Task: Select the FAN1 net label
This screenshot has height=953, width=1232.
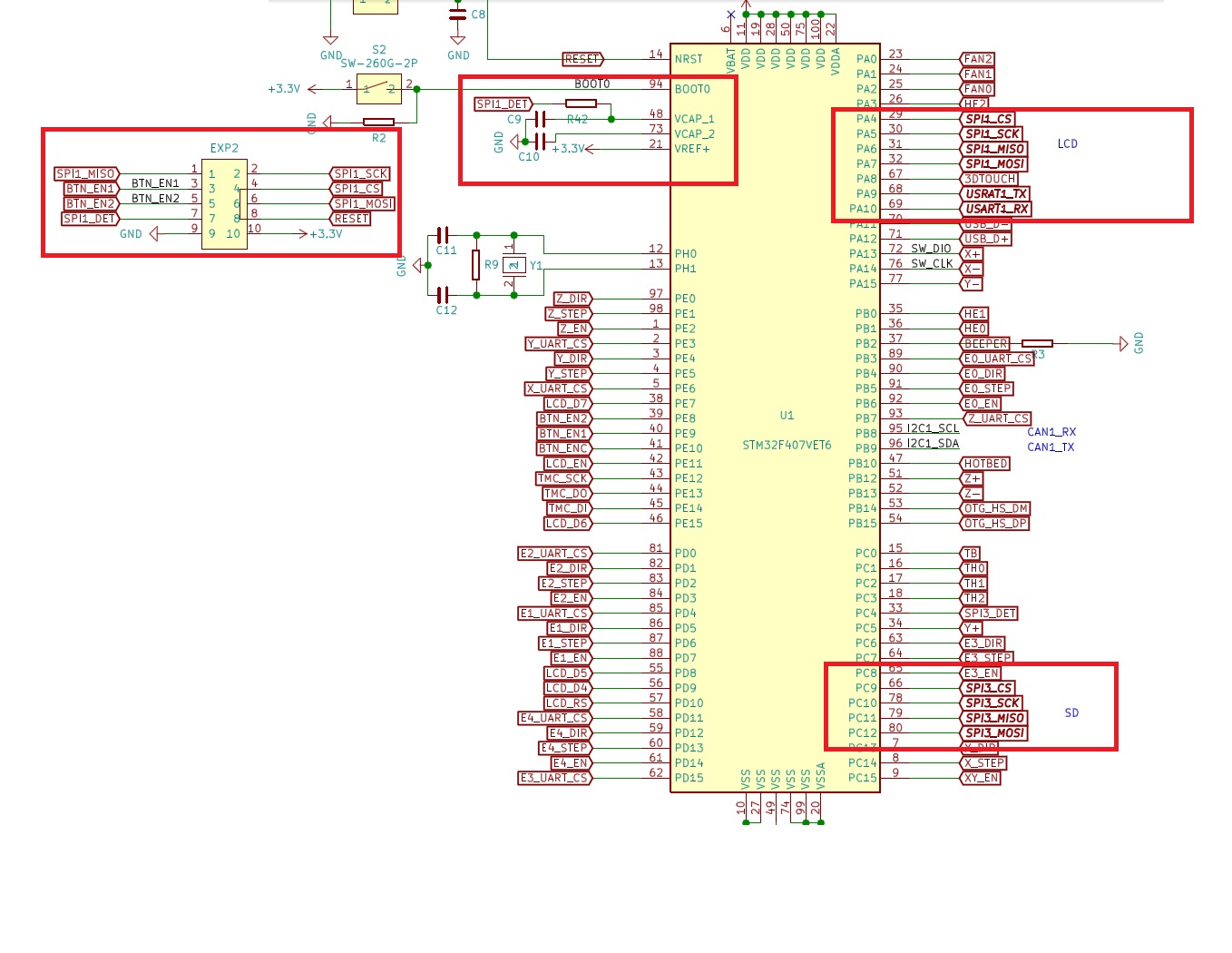Action: [x=977, y=74]
